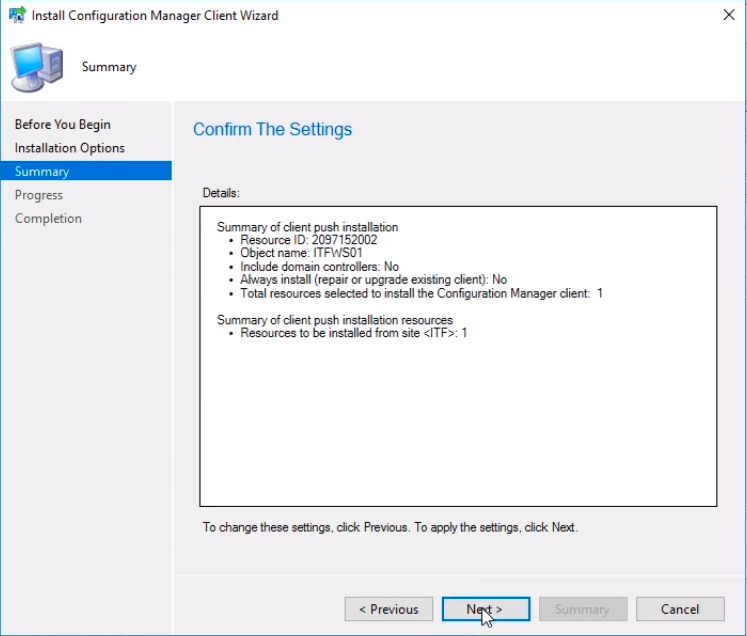Close the wizard with the X button
The width and height of the screenshot is (747, 636).
point(729,15)
